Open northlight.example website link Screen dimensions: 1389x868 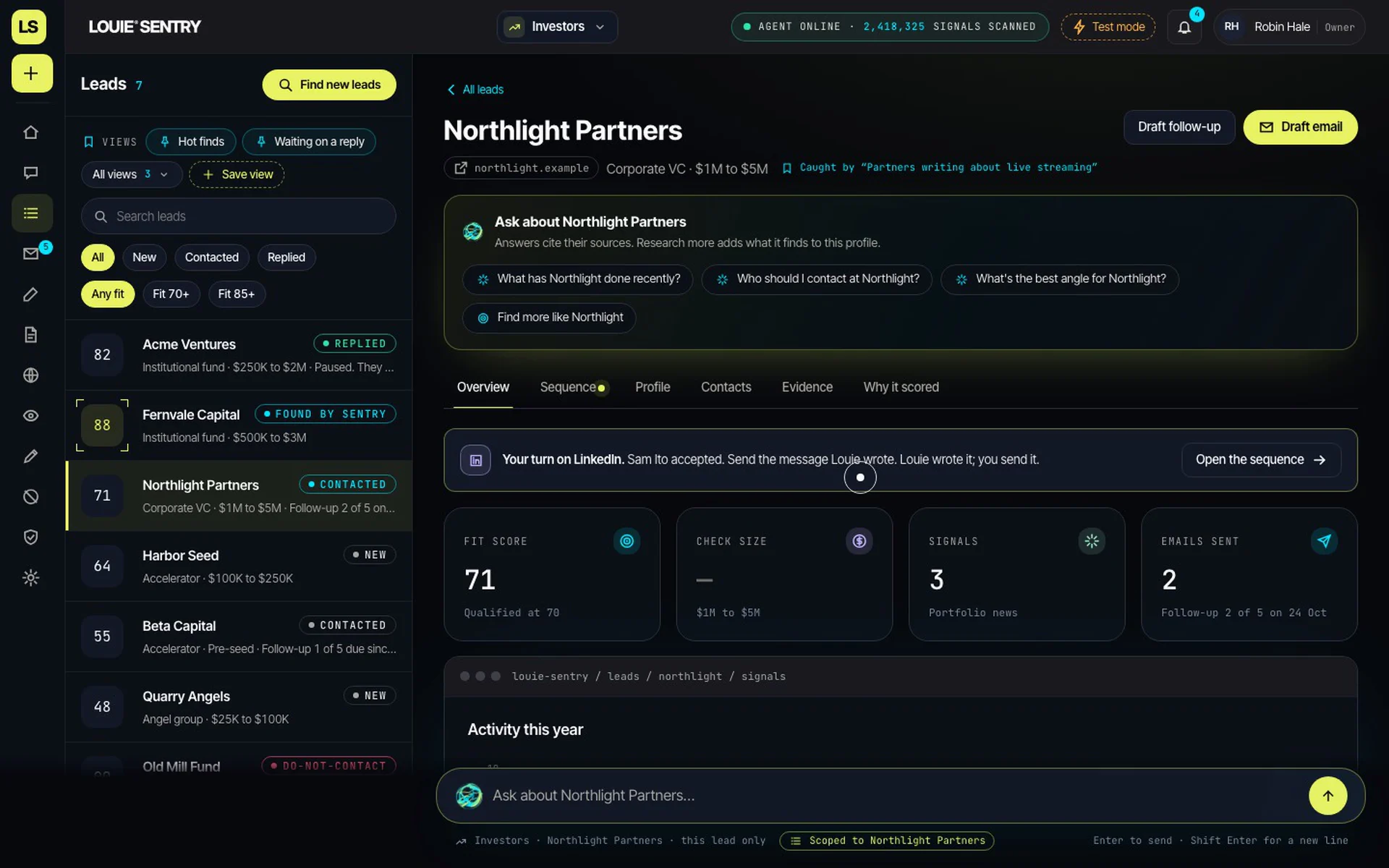click(521, 169)
